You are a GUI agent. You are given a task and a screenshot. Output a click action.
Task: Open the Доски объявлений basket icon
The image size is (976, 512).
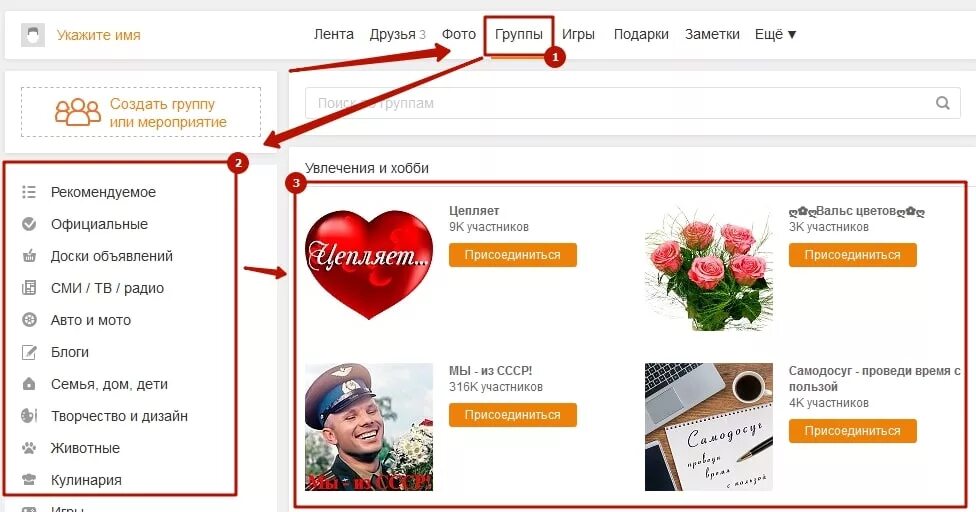pyautogui.click(x=29, y=256)
